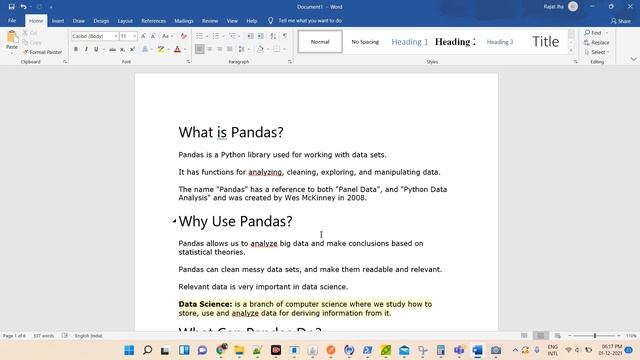Click the Shading paint bucket icon

coord(260,49)
